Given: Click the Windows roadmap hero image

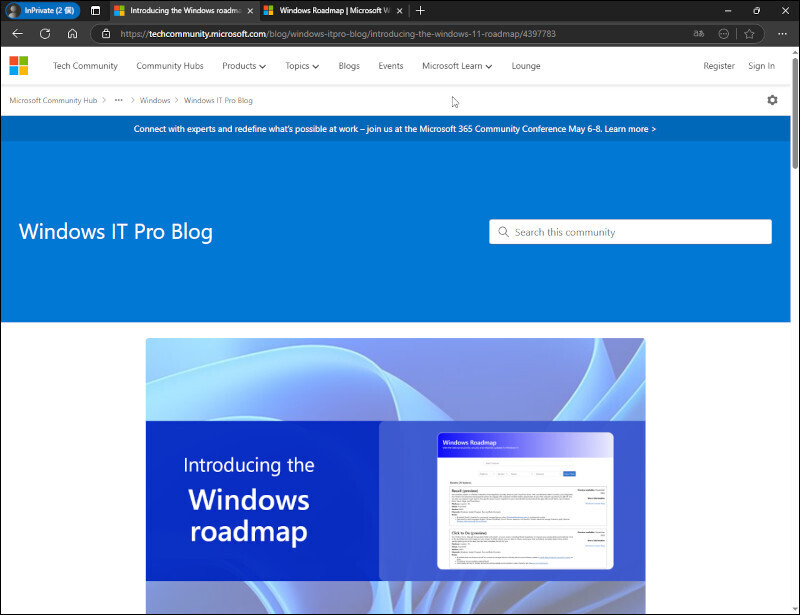Looking at the screenshot, I should click(x=395, y=476).
